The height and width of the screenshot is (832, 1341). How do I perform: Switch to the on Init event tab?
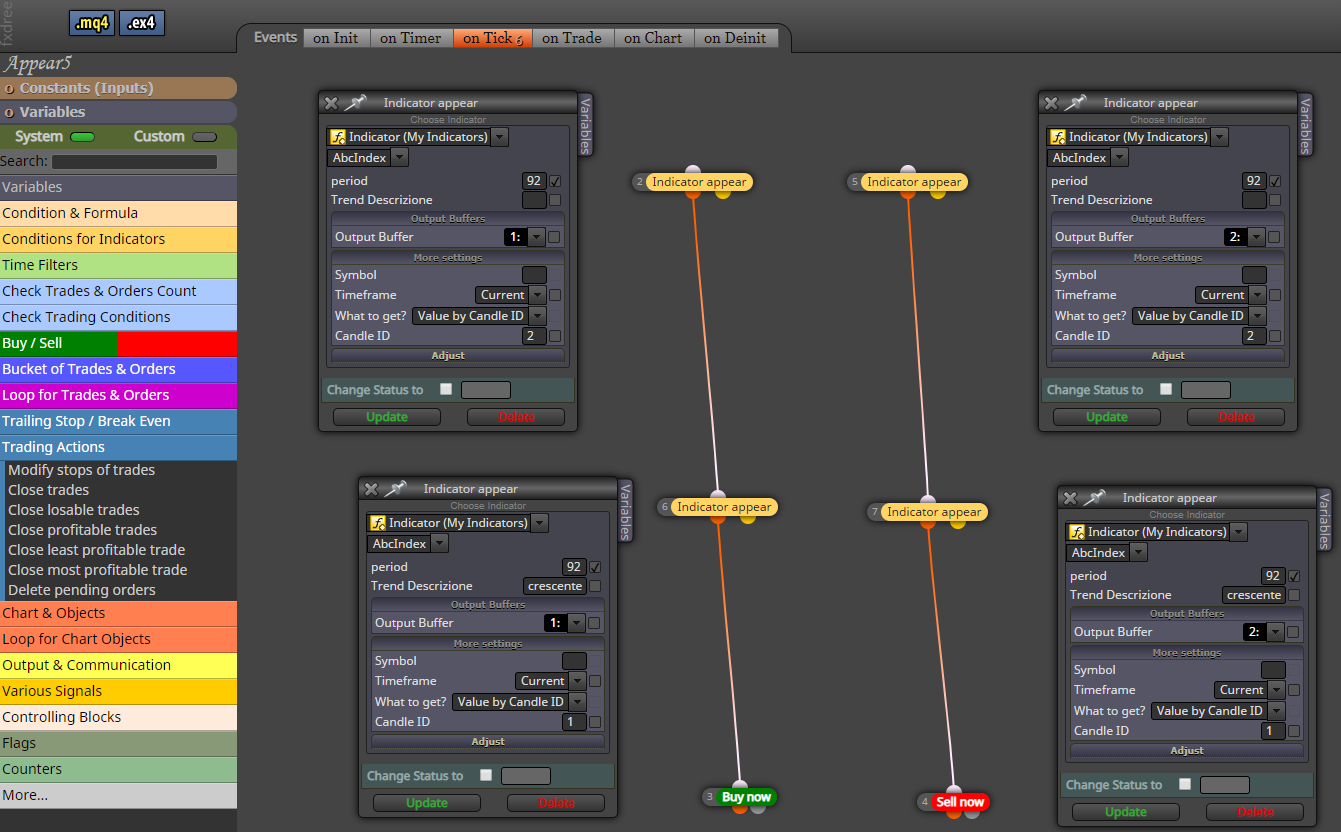point(335,38)
